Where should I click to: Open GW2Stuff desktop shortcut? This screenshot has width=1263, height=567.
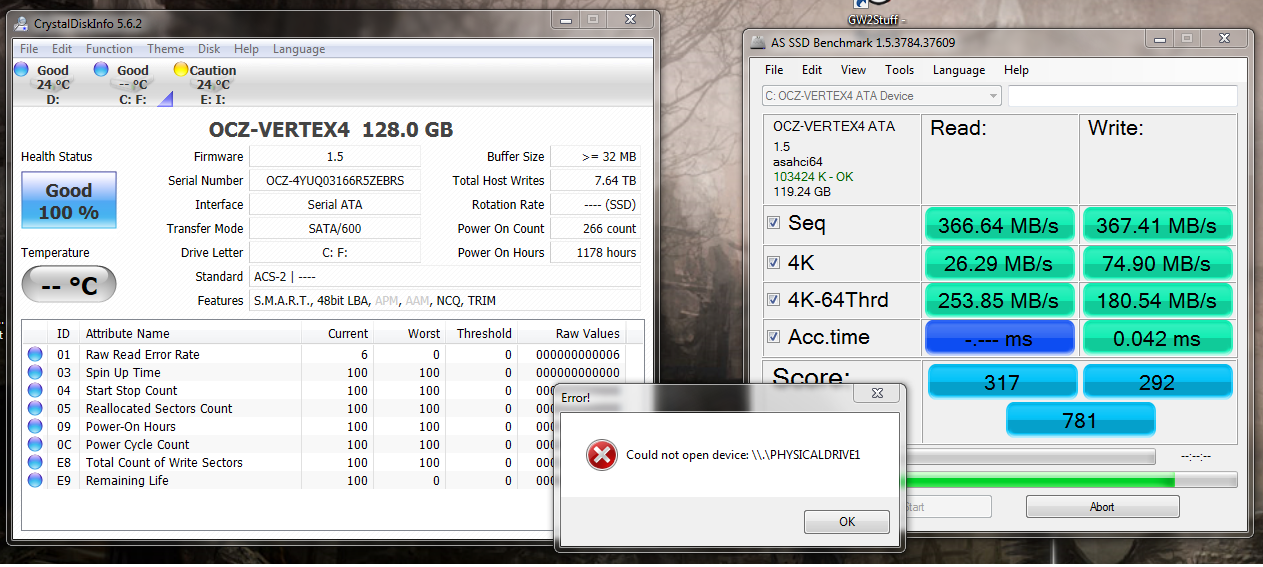click(x=875, y=14)
